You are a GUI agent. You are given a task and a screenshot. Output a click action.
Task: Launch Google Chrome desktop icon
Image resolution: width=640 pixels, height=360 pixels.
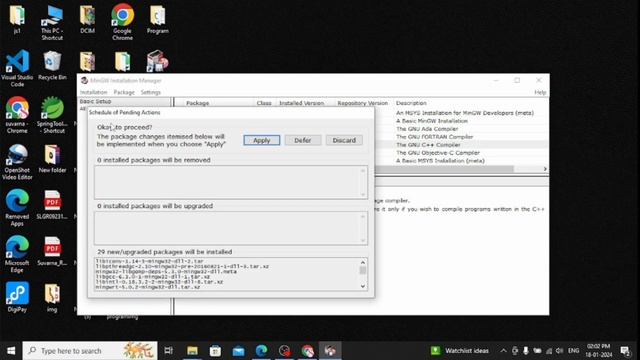click(x=122, y=22)
